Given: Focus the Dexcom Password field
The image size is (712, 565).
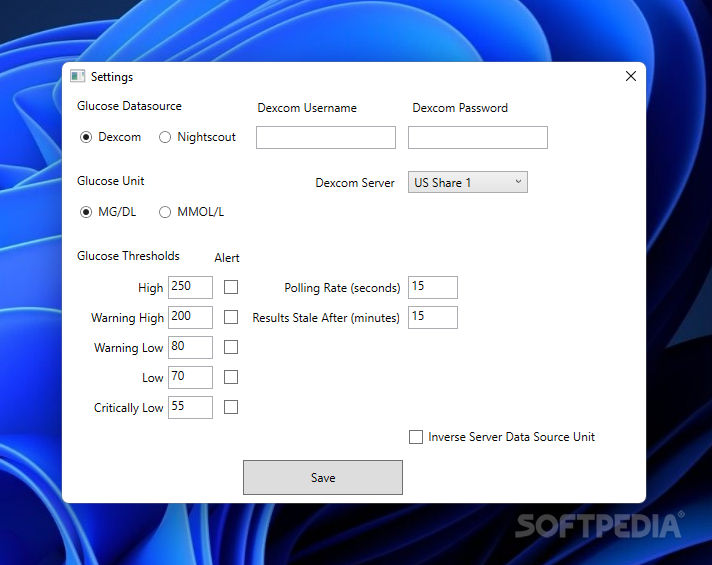Looking at the screenshot, I should 478,138.
